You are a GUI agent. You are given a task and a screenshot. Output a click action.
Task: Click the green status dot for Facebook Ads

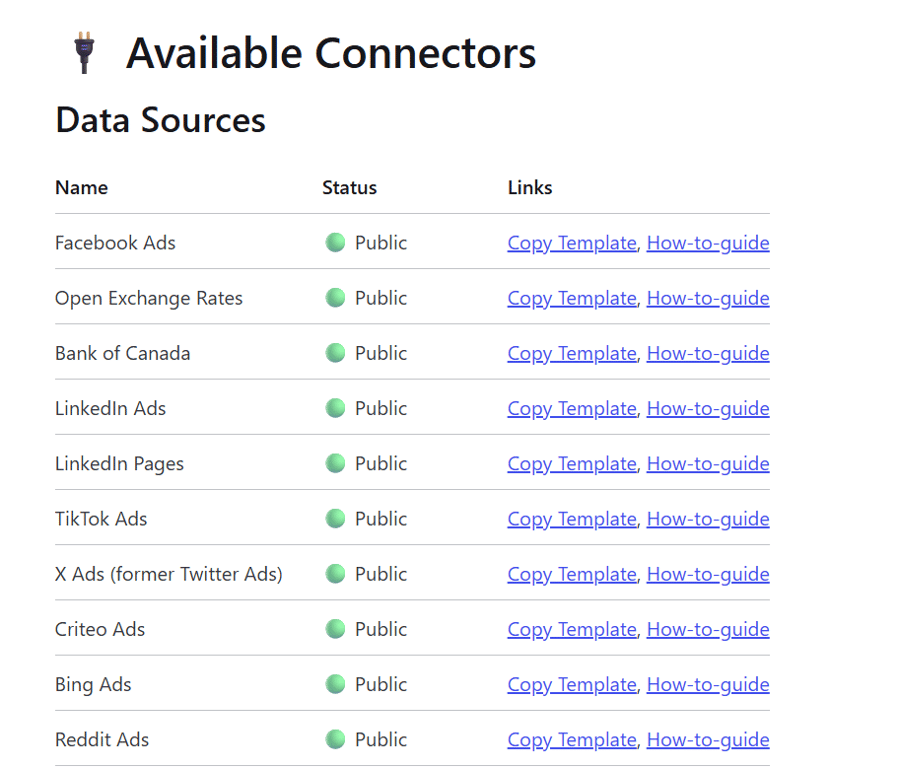click(x=335, y=243)
